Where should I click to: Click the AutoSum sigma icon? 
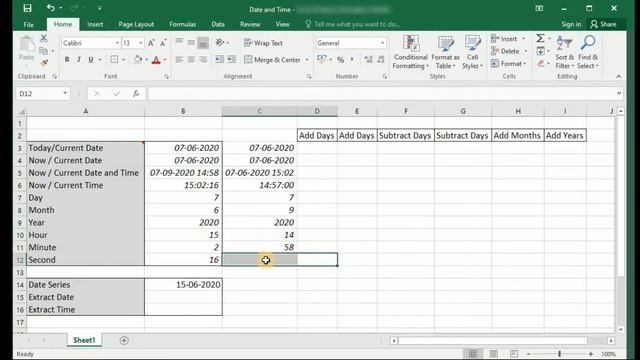click(x=540, y=38)
